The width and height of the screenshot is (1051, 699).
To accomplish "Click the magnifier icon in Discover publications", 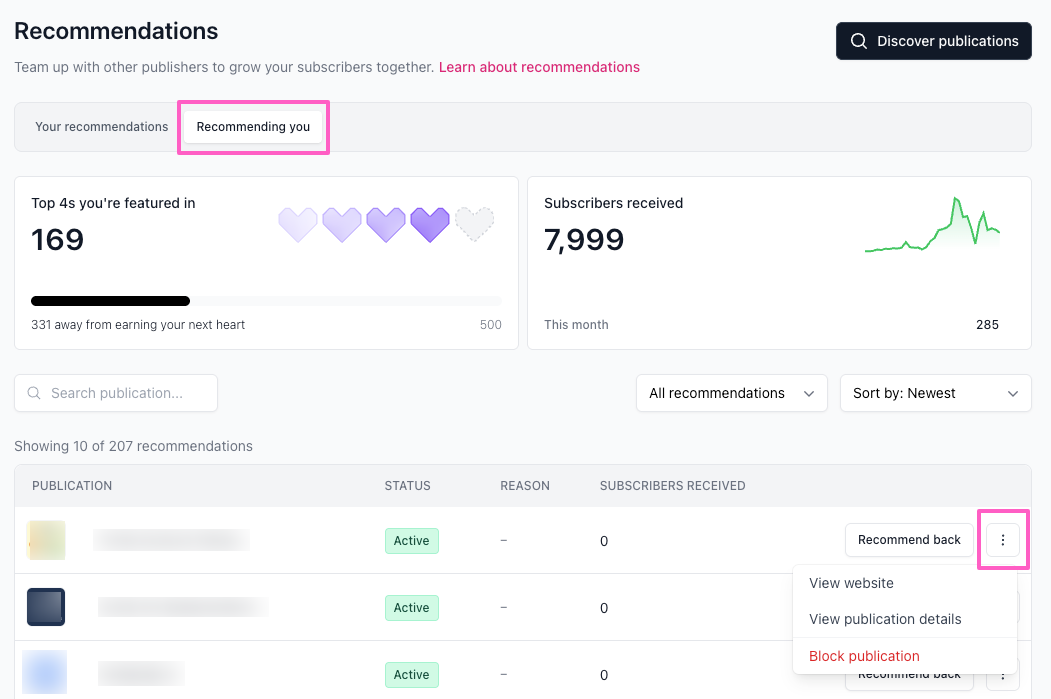I will [x=858, y=41].
